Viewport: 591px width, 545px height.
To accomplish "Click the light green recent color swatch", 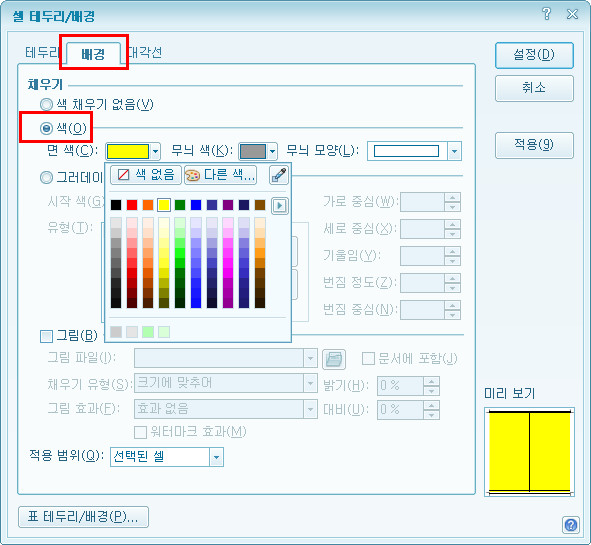I will (148, 332).
